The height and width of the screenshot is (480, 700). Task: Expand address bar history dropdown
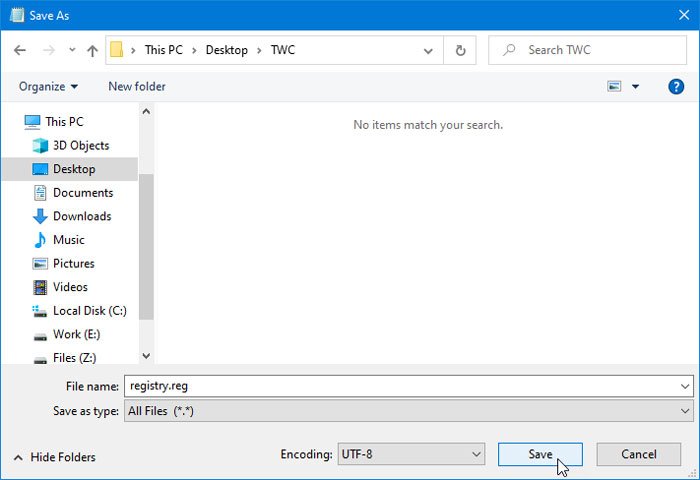point(428,50)
